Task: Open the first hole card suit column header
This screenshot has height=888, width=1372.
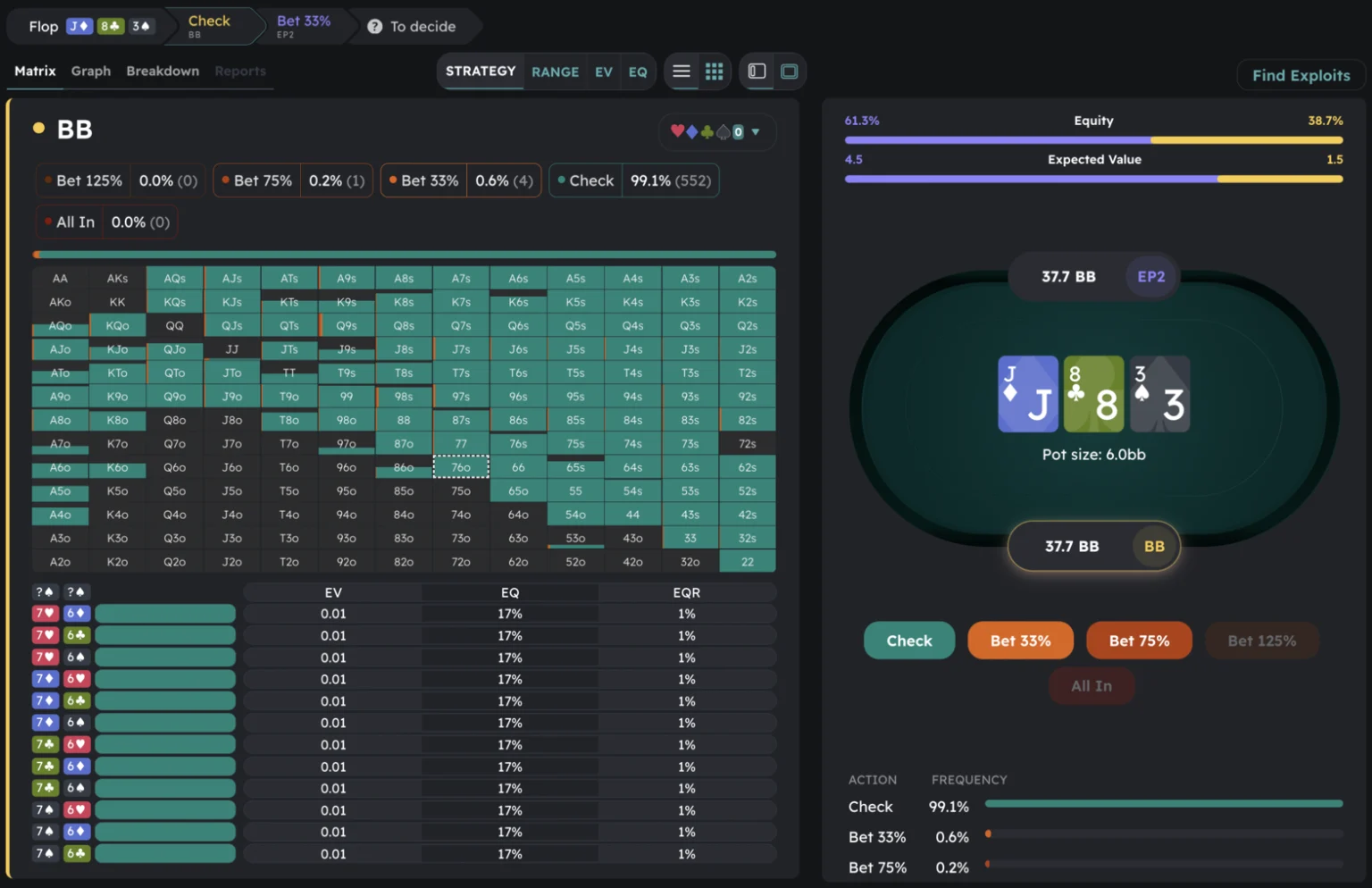Action: (x=45, y=592)
